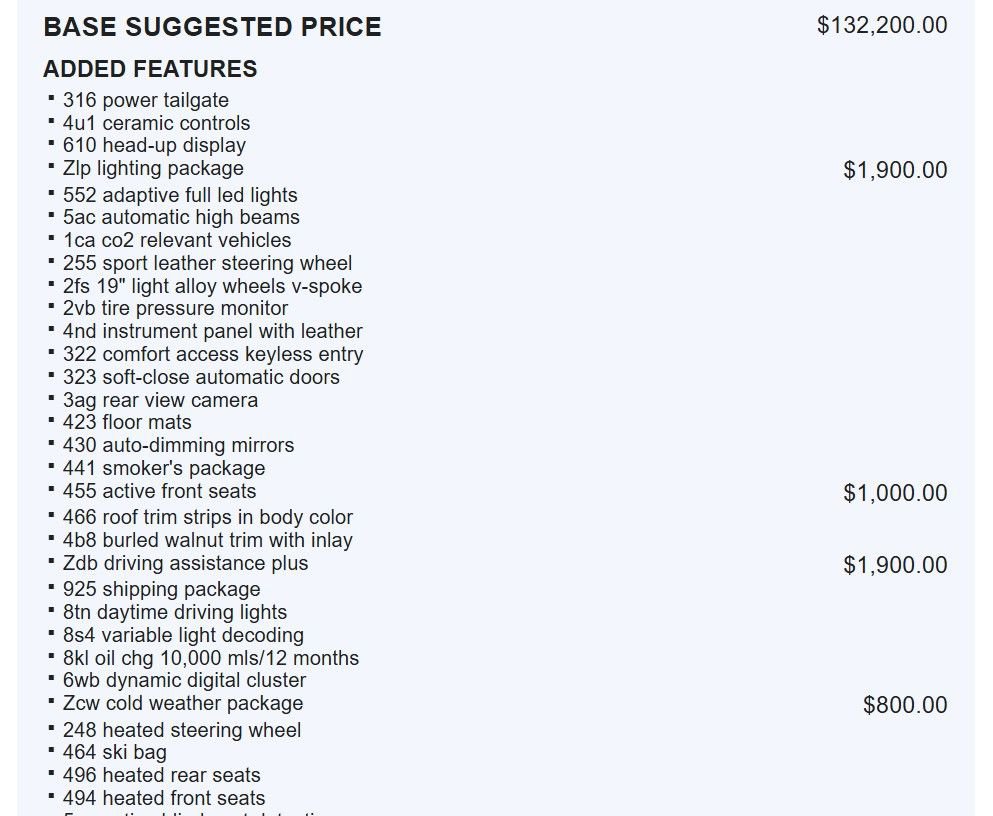Click the 455 active front seats entry
The height and width of the screenshot is (816, 993).
[159, 491]
